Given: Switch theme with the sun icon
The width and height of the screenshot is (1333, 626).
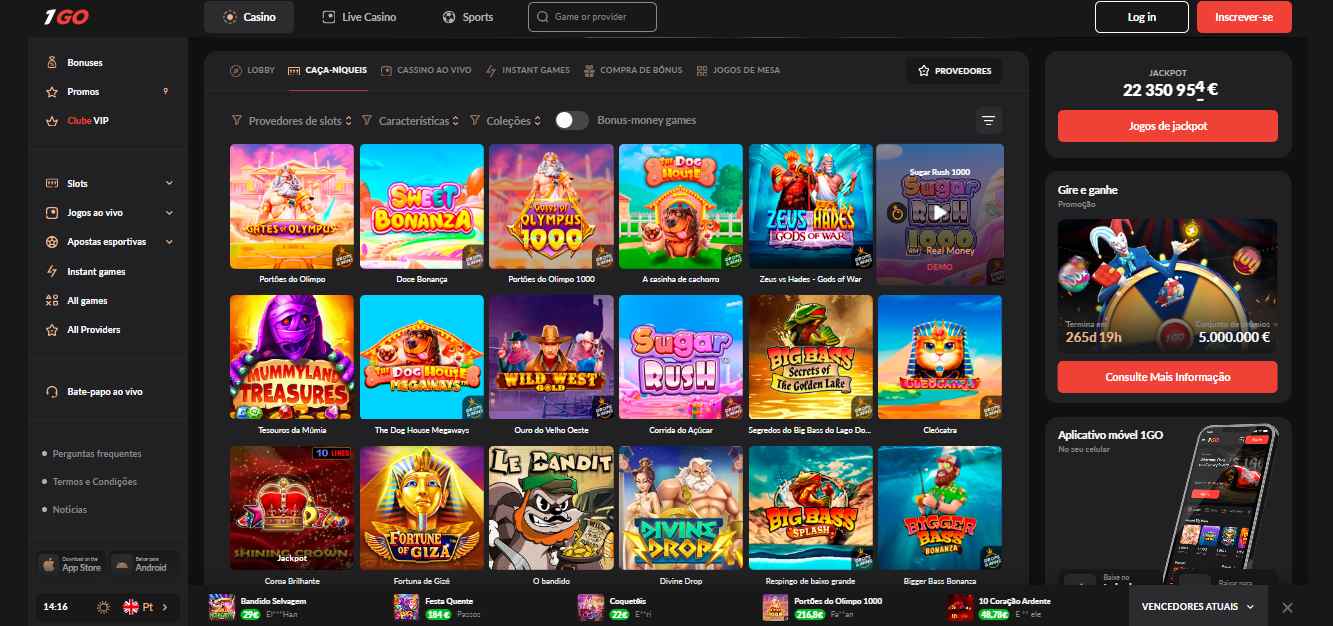Looking at the screenshot, I should tap(103, 607).
